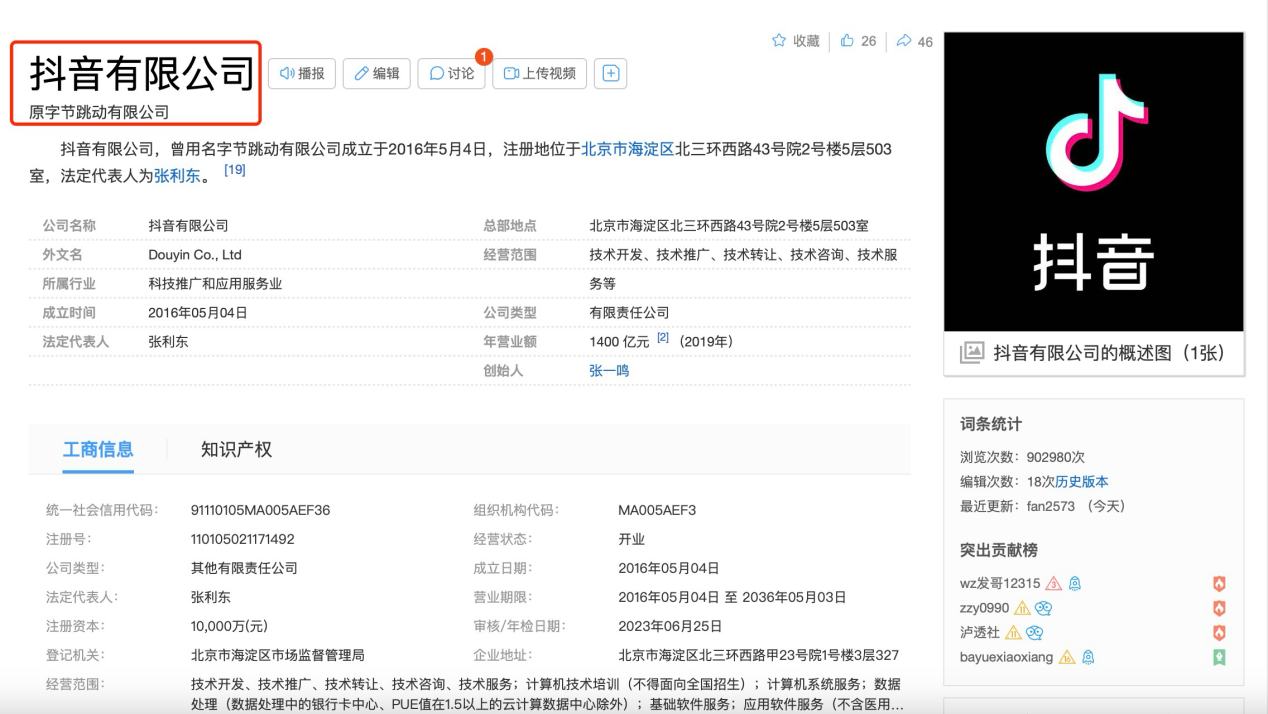Click the 上传视频 upload button
The width and height of the screenshot is (1268, 714).
(x=539, y=73)
